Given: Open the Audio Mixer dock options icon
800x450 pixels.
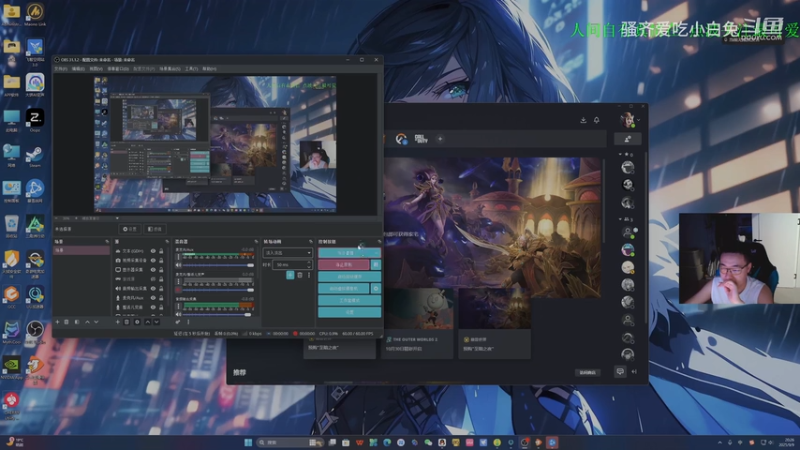Looking at the screenshot, I should click(x=256, y=241).
